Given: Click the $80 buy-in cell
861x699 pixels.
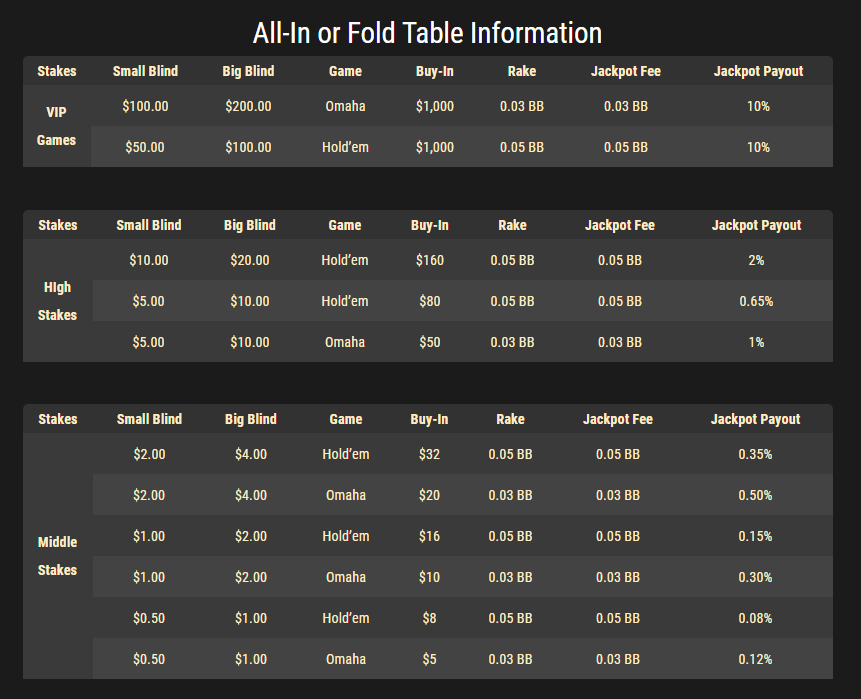Looking at the screenshot, I should [430, 301].
